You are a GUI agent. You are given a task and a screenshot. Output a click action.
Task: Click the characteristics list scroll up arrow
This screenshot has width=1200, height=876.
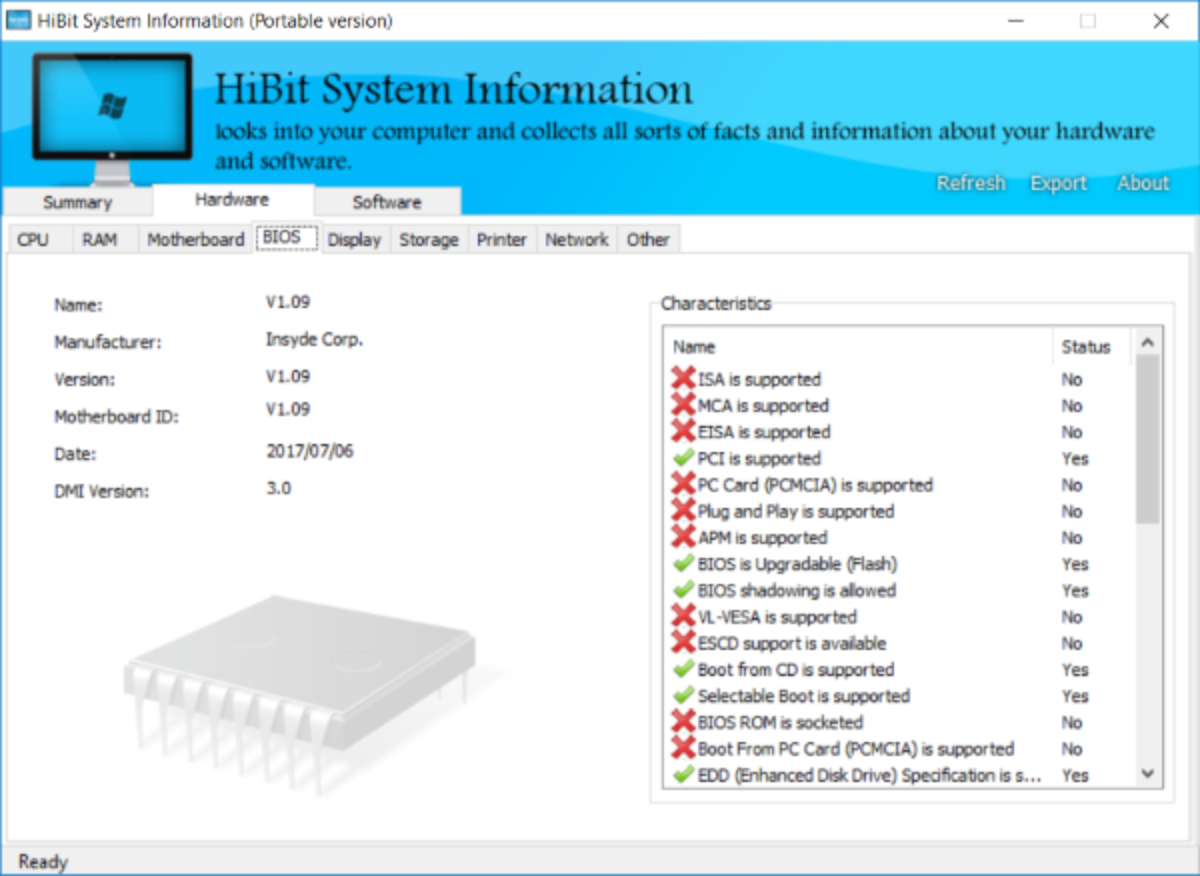click(x=1148, y=342)
